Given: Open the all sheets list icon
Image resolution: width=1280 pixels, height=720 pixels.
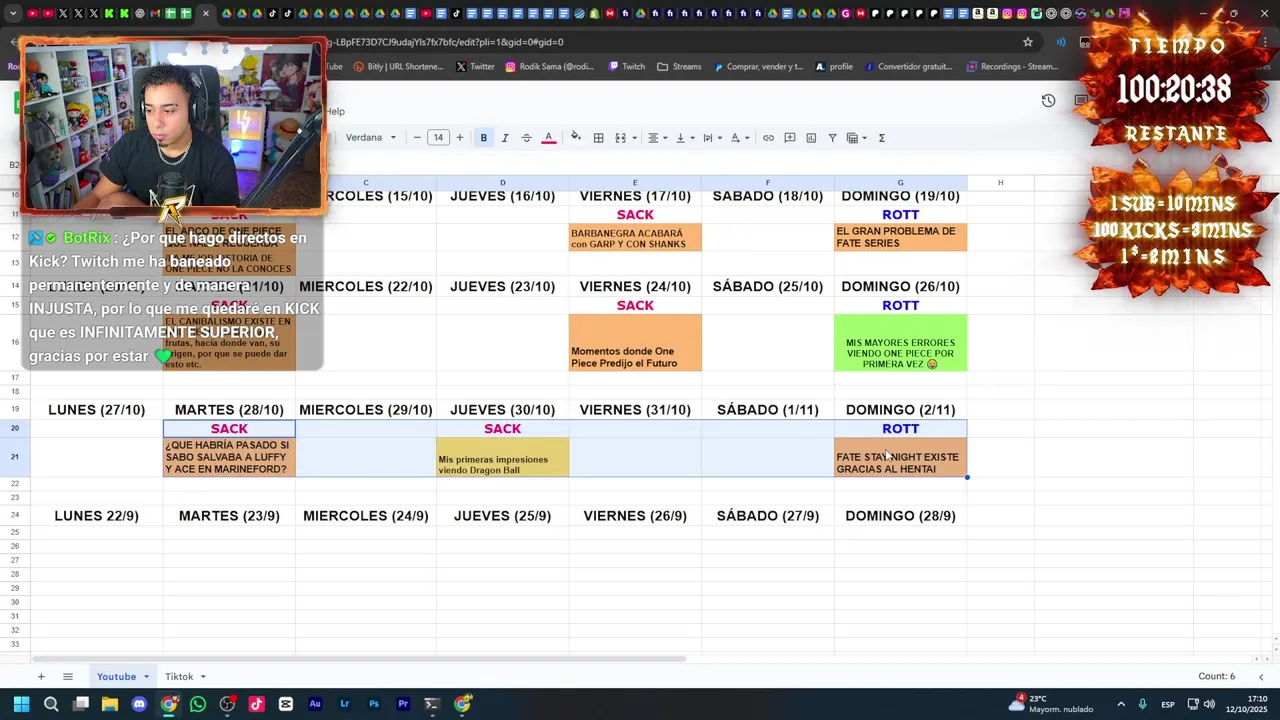Looking at the screenshot, I should click(68, 677).
